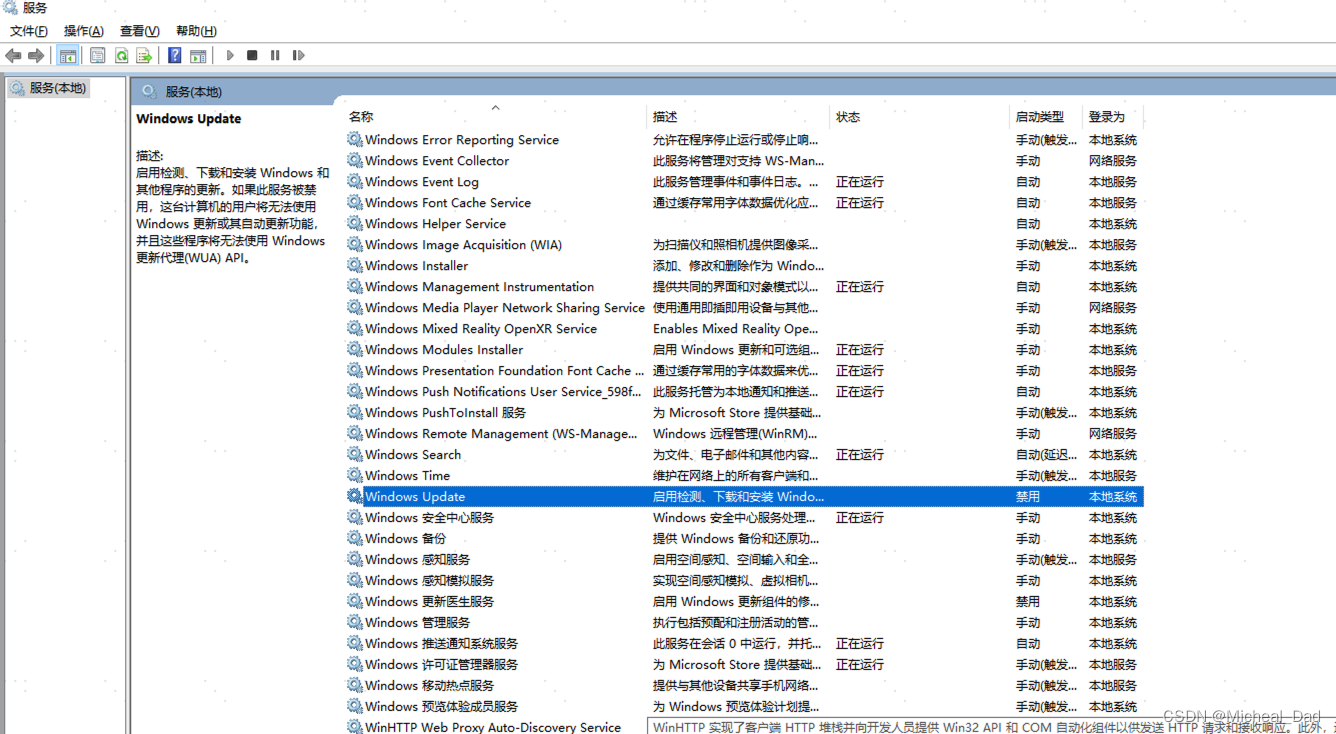
Task: Toggle the show/hide console tree icon
Action: click(68, 56)
